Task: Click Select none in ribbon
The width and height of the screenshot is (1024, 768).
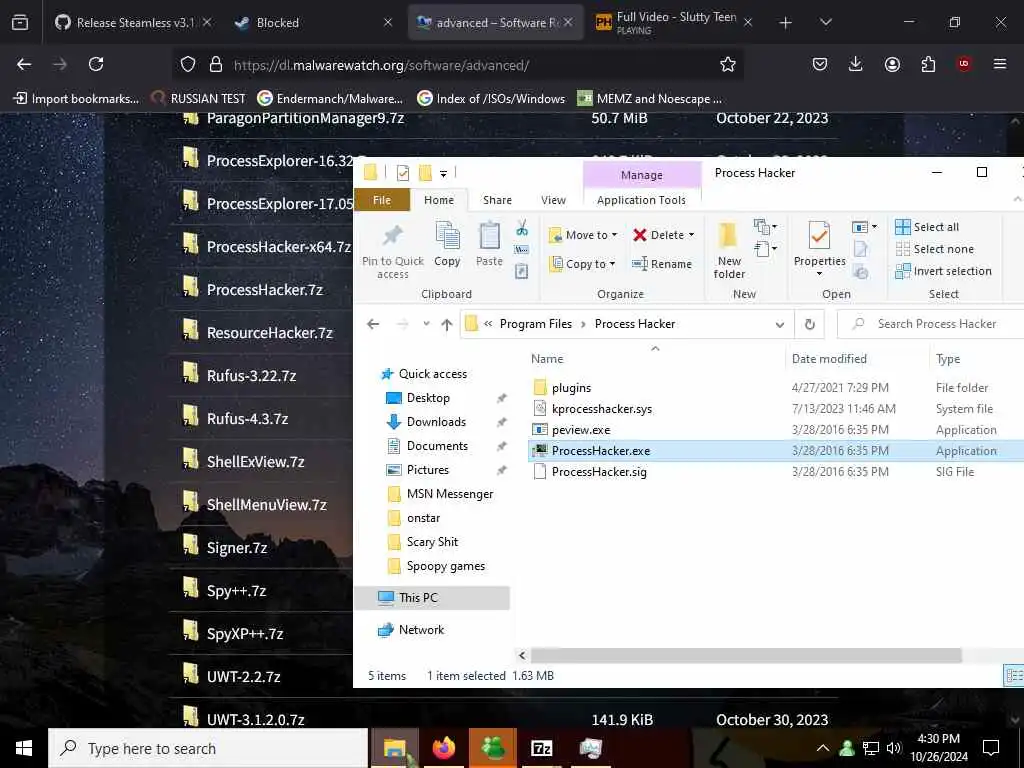Action: (935, 249)
